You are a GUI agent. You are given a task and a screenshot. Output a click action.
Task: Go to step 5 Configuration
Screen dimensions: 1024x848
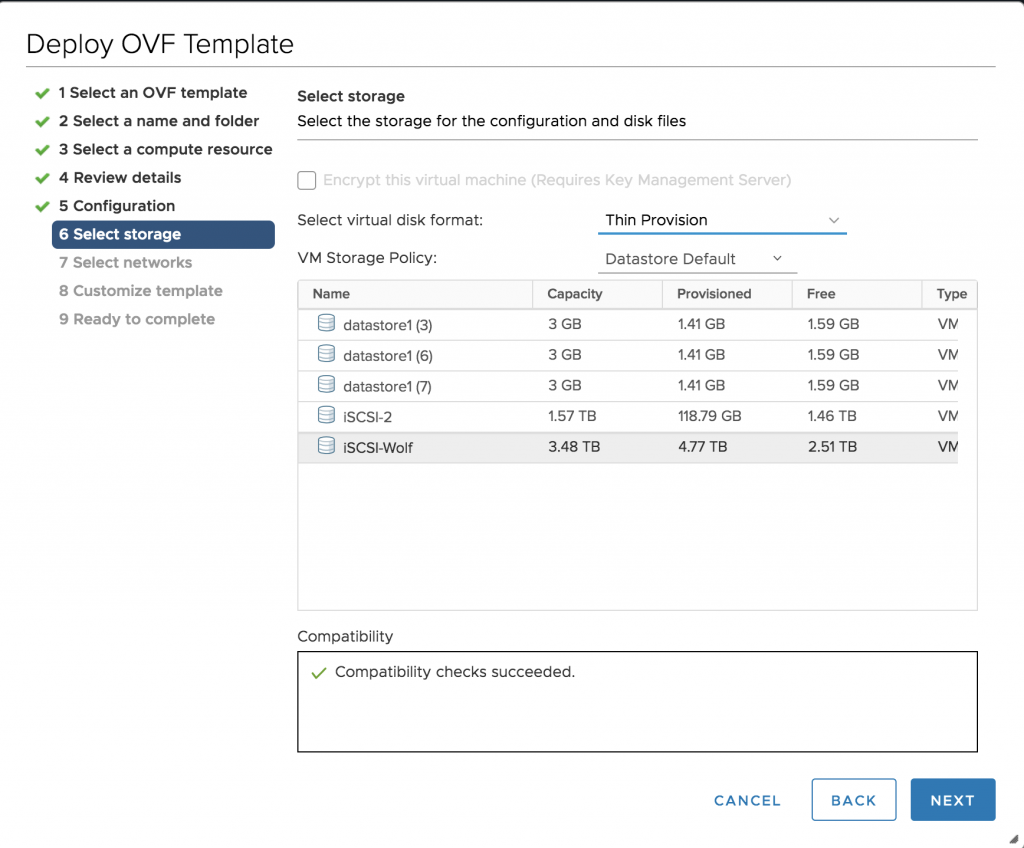point(117,206)
